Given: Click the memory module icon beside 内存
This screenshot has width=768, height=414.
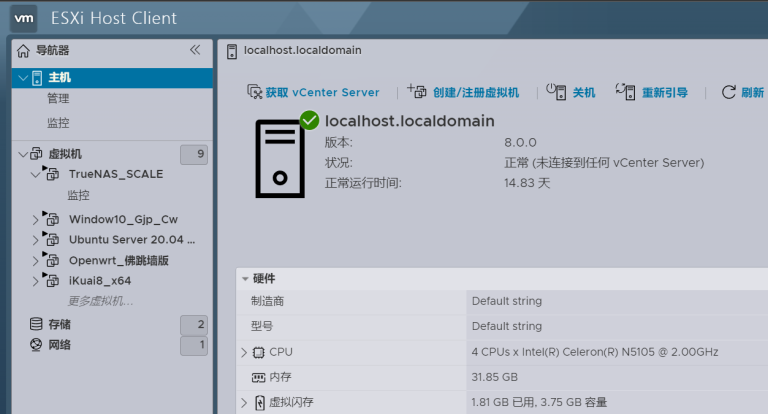Looking at the screenshot, I should click(258, 377).
